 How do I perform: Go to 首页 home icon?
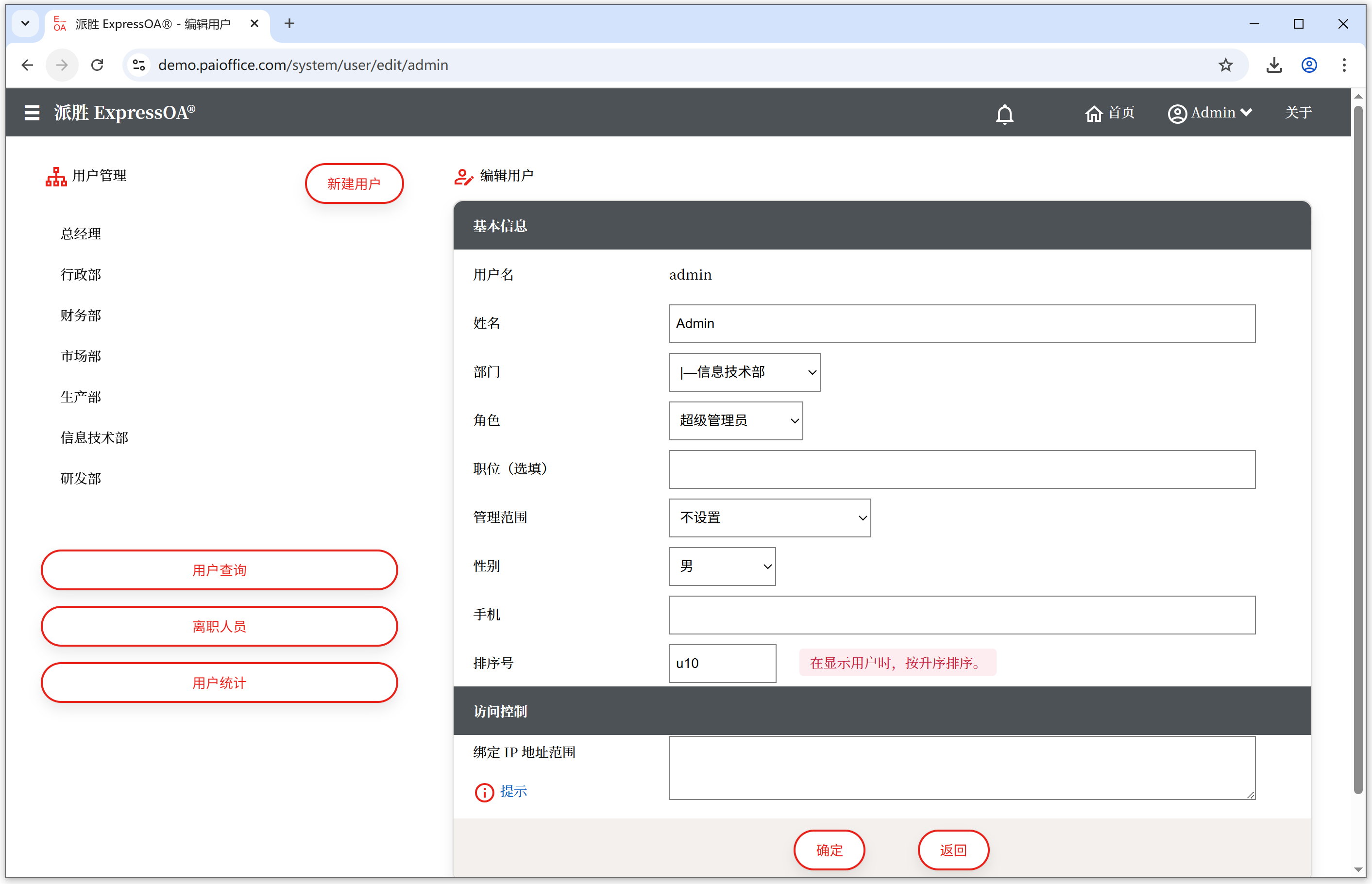tap(1093, 114)
